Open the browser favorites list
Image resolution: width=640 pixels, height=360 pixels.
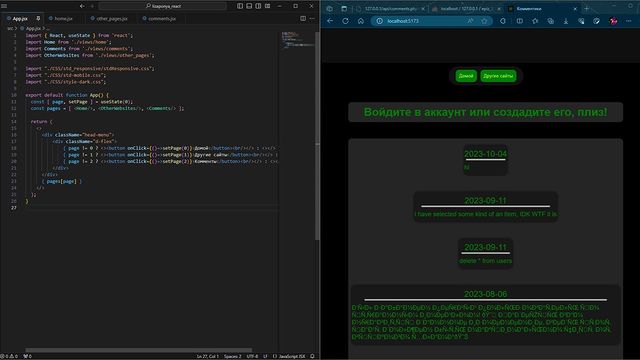pyautogui.click(x=535, y=21)
